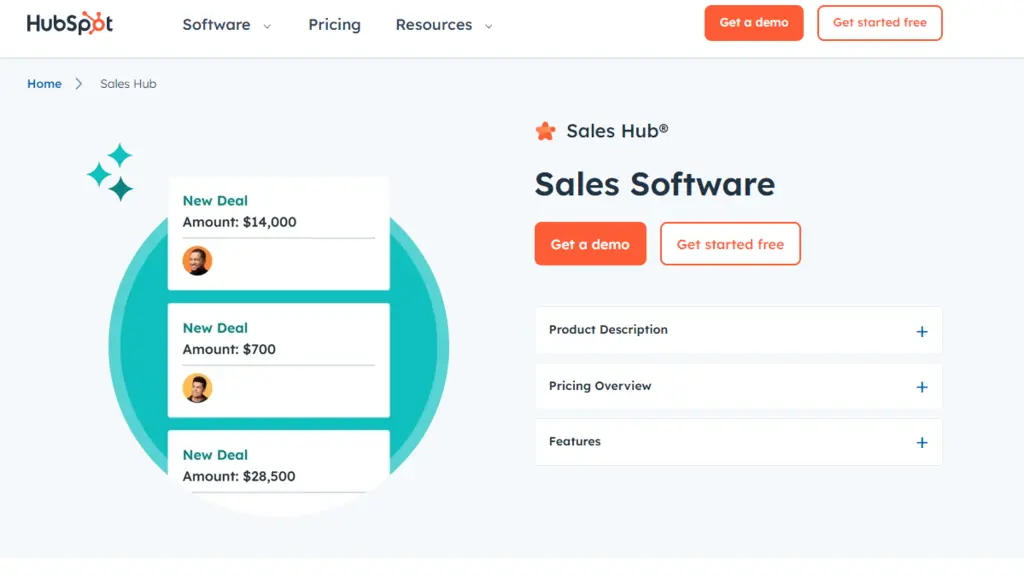Click the Amount: $700 text
This screenshot has height=582, width=1024.
pos(229,349)
